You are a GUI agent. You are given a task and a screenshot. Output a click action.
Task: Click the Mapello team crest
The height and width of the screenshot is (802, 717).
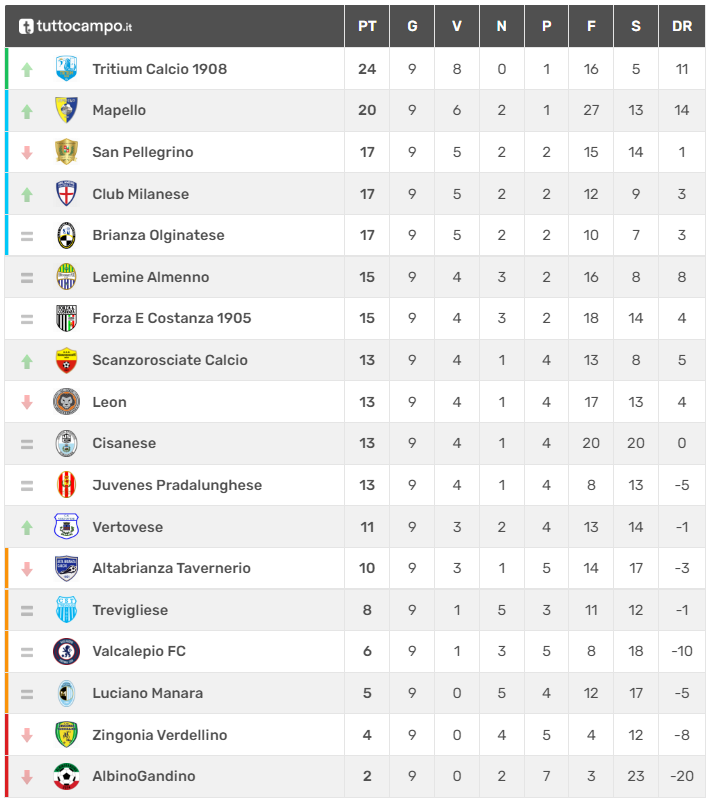point(66,110)
